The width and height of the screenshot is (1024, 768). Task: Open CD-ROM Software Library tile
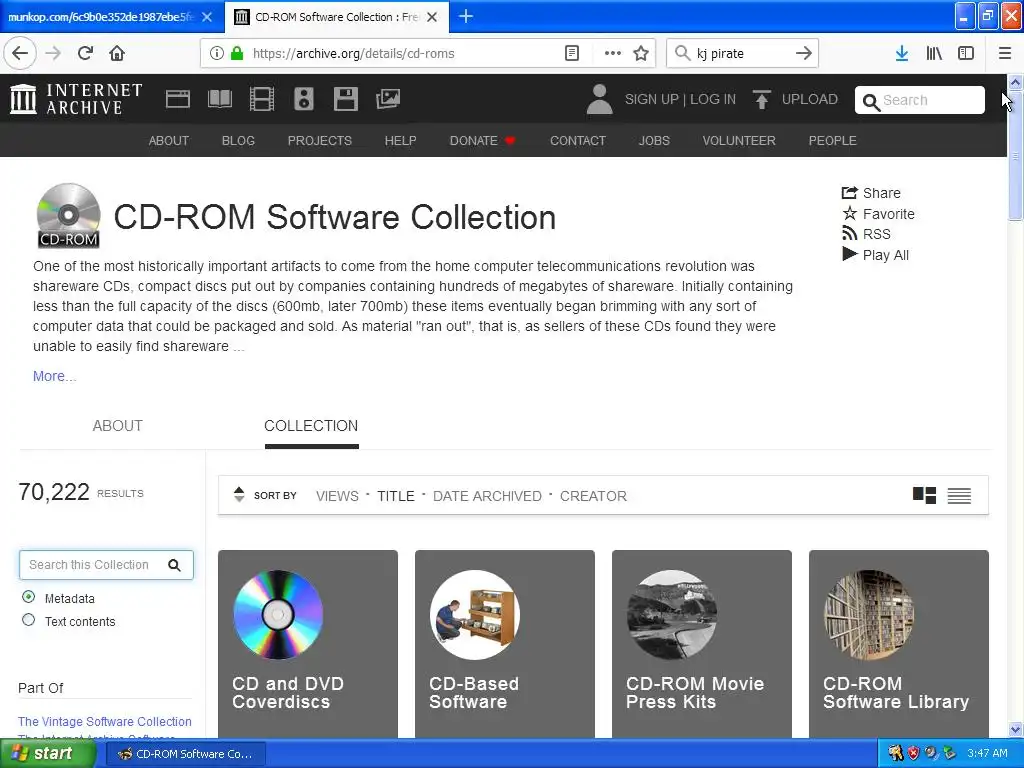(x=899, y=644)
